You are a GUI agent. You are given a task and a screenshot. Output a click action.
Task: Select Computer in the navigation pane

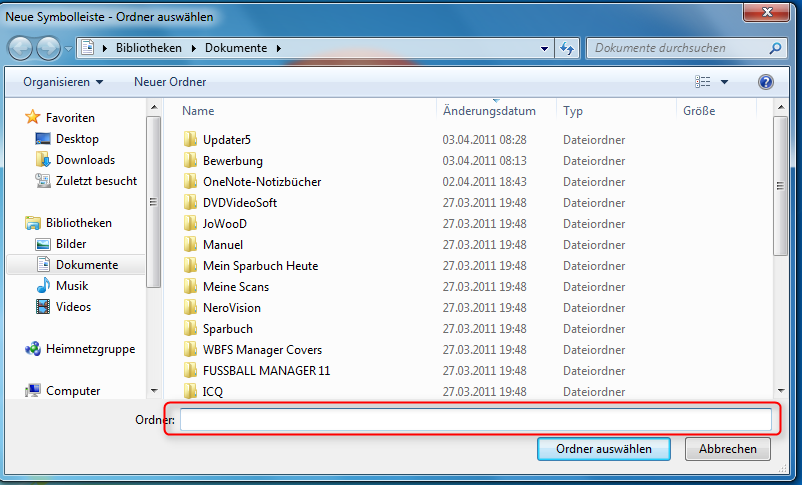pos(73,390)
